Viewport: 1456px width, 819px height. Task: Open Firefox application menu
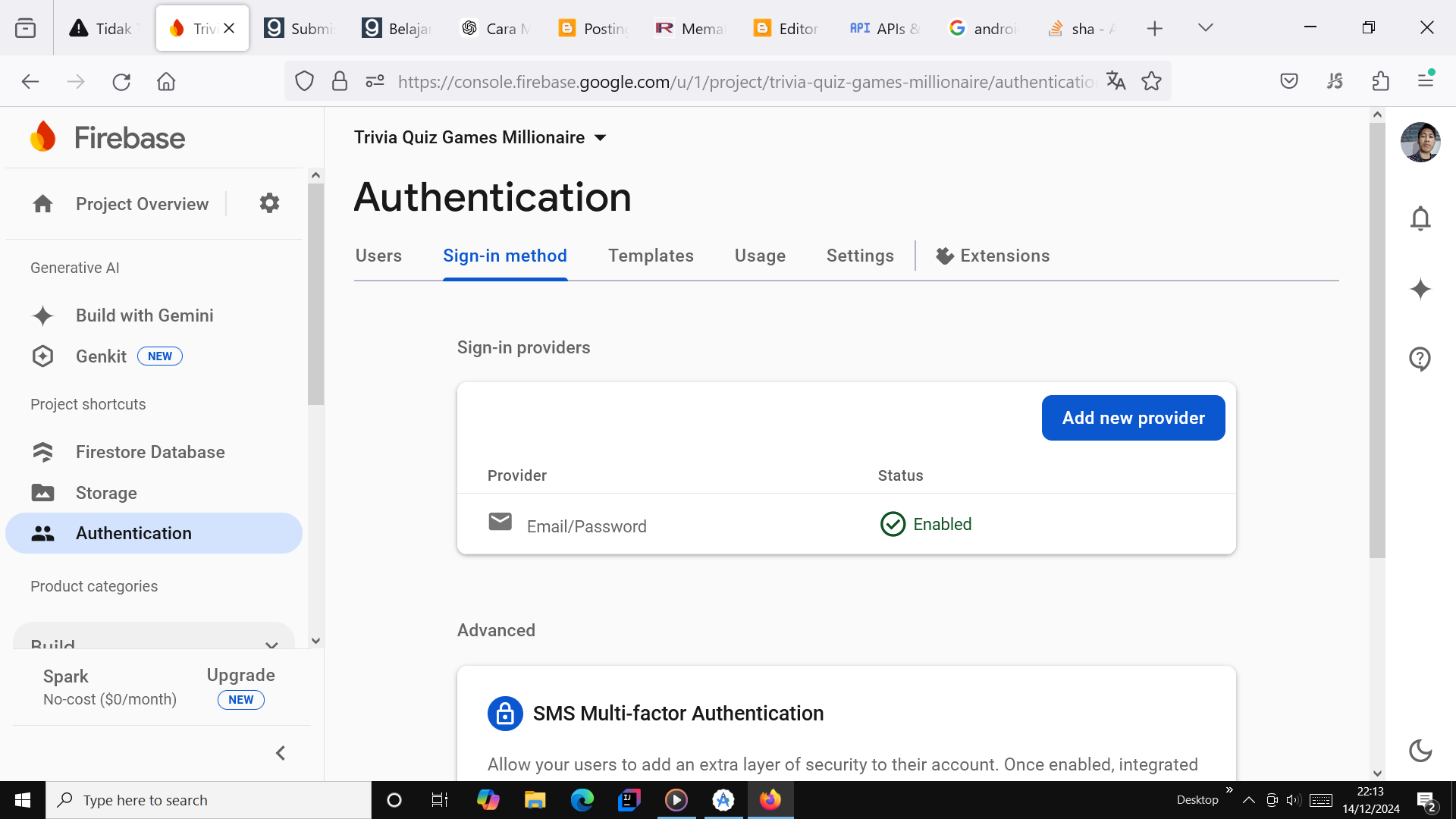[x=1426, y=80]
